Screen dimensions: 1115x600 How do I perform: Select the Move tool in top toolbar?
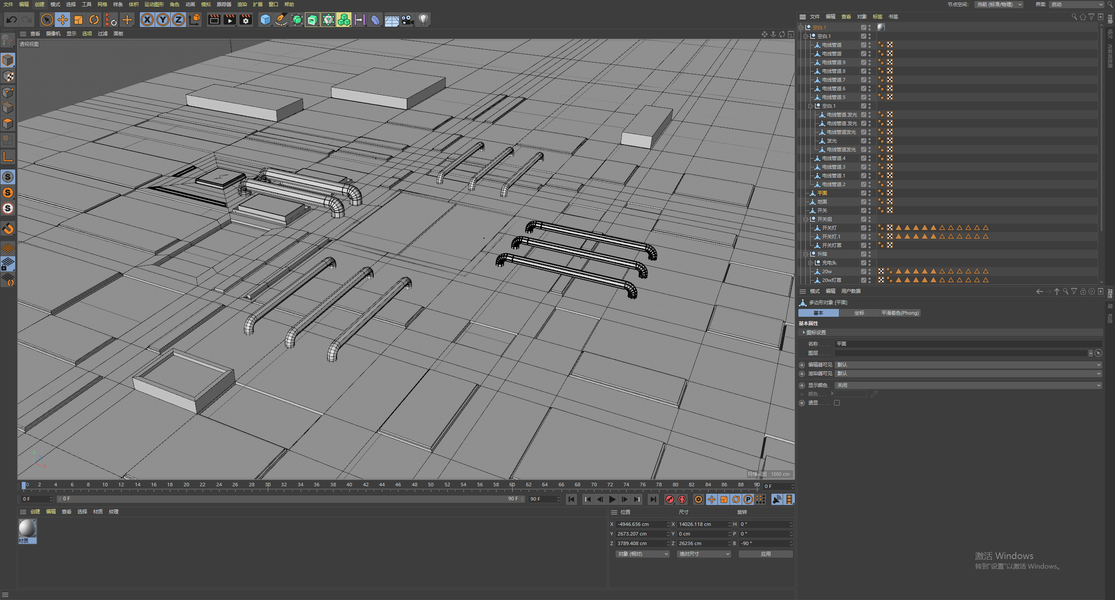coord(62,19)
